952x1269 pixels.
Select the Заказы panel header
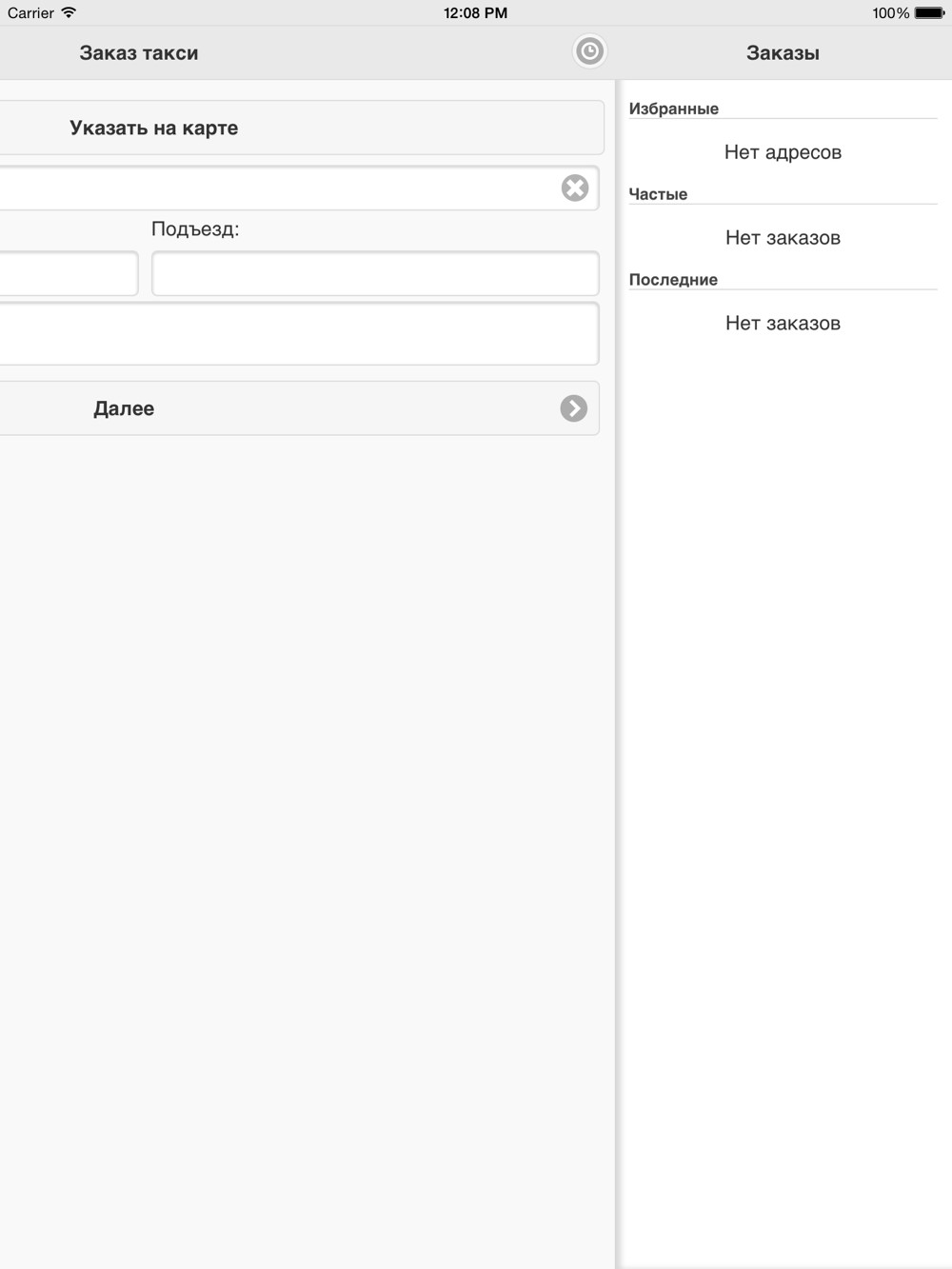[x=783, y=53]
